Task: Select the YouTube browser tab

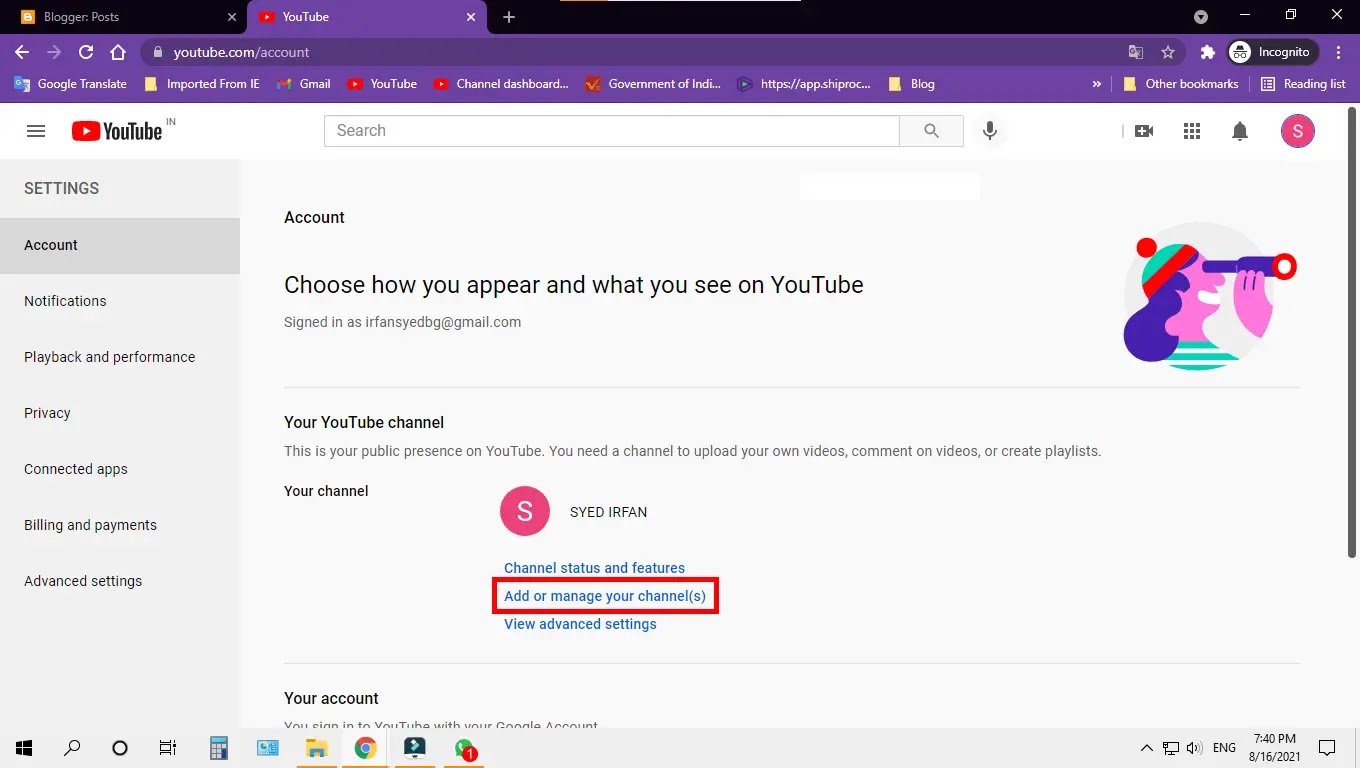Action: pyautogui.click(x=365, y=17)
